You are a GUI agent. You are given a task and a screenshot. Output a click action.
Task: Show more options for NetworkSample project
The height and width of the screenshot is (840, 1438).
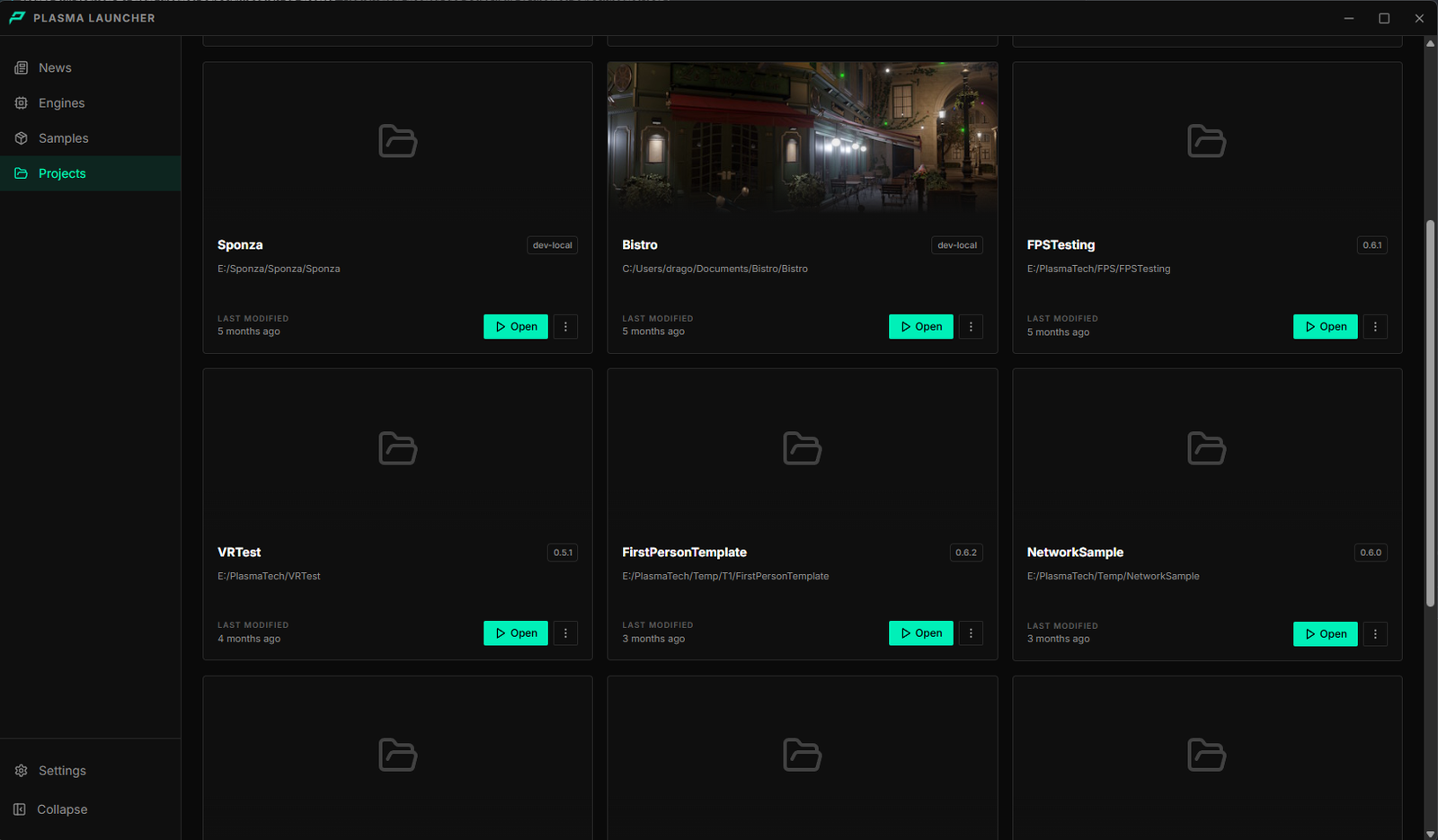(1375, 634)
